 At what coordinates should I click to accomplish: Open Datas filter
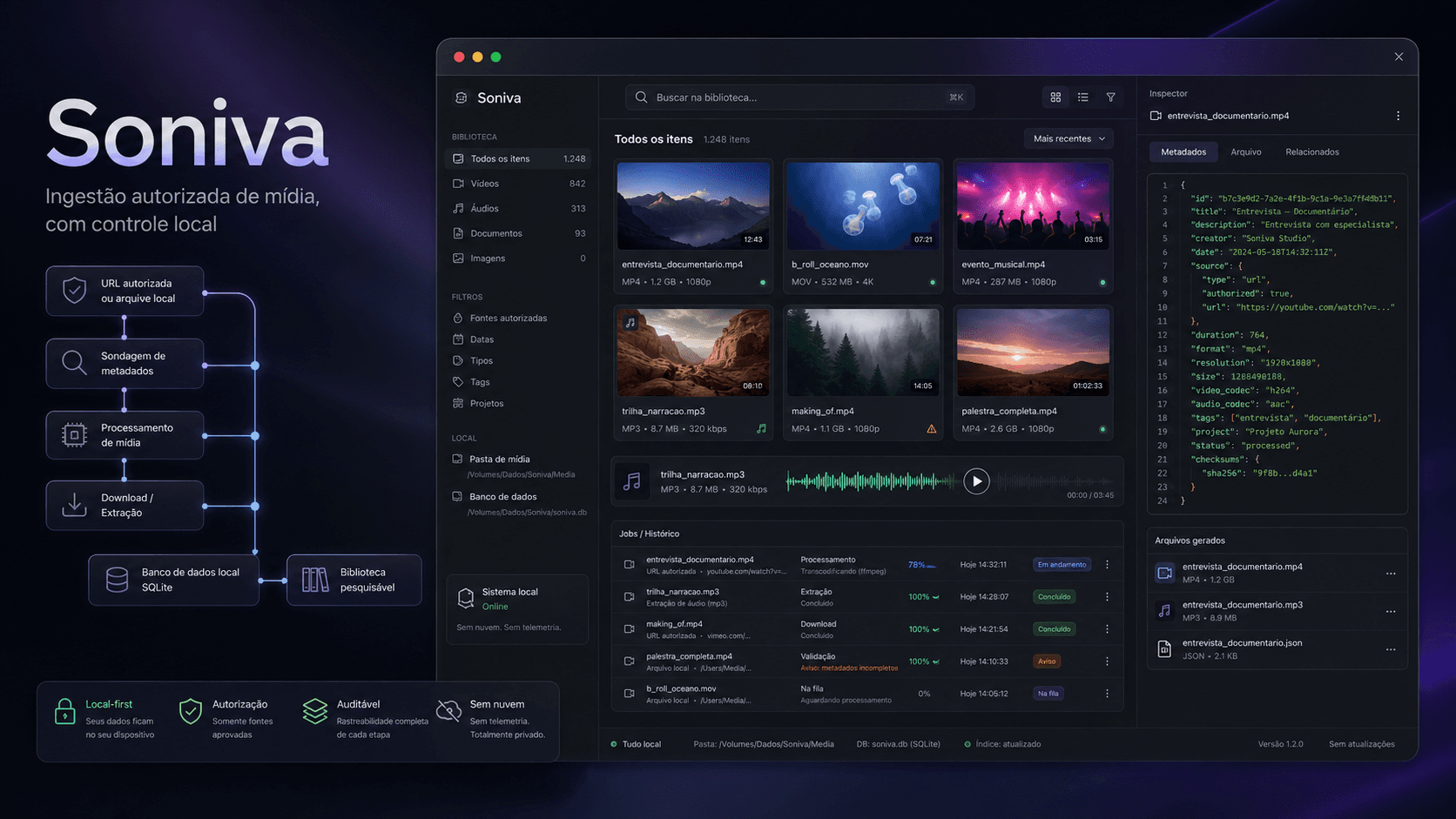tap(473, 339)
